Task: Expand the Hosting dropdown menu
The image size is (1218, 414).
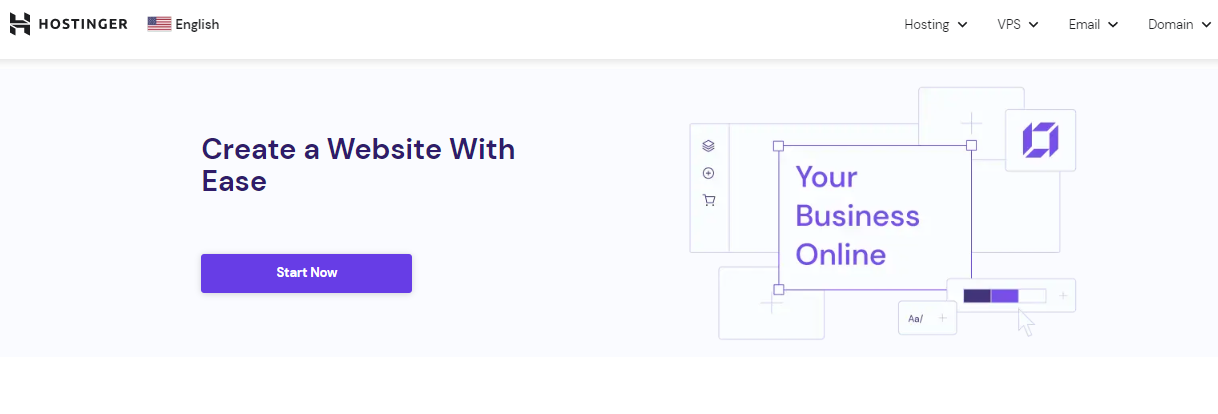Action: pos(935,24)
